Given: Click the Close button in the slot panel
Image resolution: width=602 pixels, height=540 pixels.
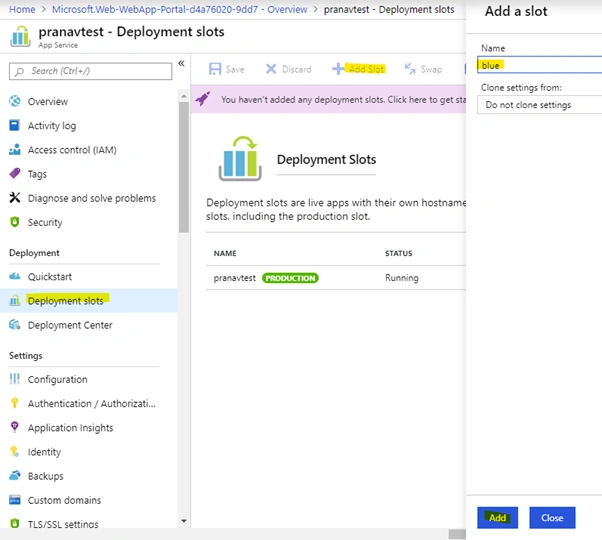Looking at the screenshot, I should tap(552, 518).
